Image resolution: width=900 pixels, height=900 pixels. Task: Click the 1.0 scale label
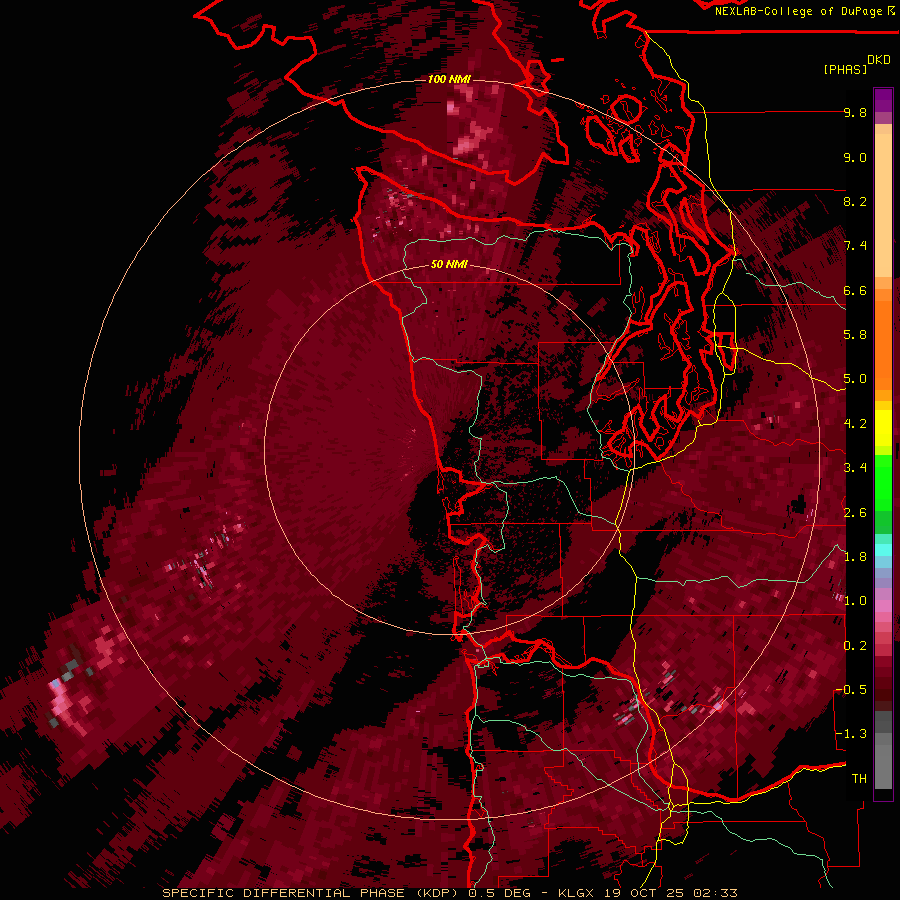[855, 601]
